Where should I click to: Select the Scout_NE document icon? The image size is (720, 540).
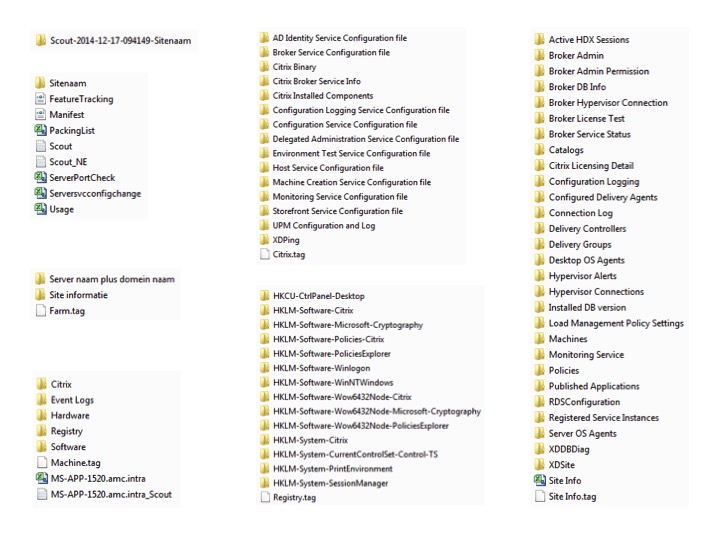coord(41,162)
